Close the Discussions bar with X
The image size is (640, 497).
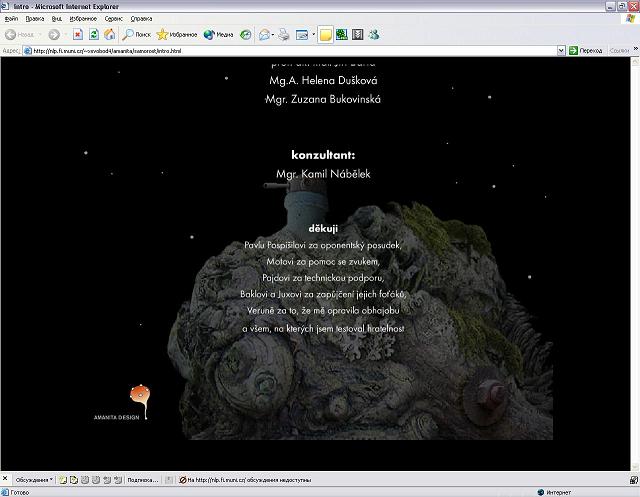pyautogui.click(x=5, y=479)
